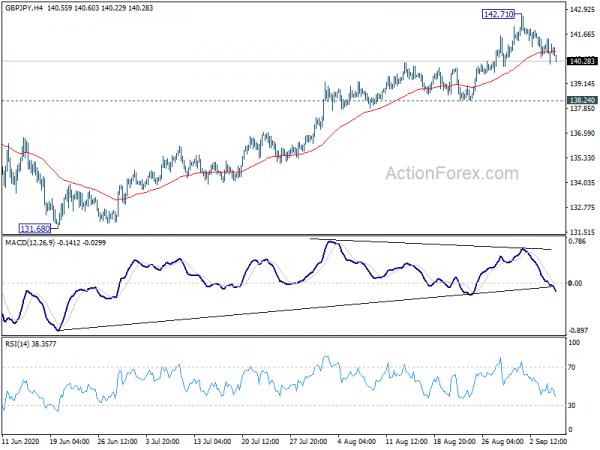Click the 2 Sep 12:00 time label
600x450 pixels.
coord(548,441)
